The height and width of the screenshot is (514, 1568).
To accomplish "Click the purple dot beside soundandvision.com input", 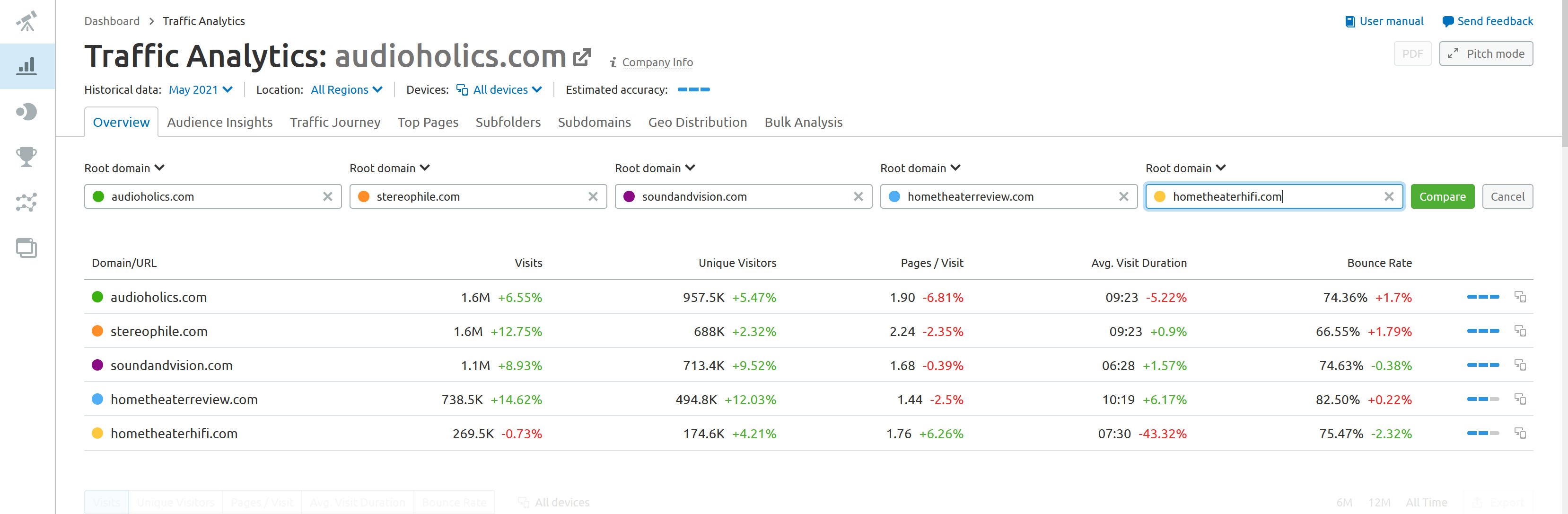I will coord(630,197).
